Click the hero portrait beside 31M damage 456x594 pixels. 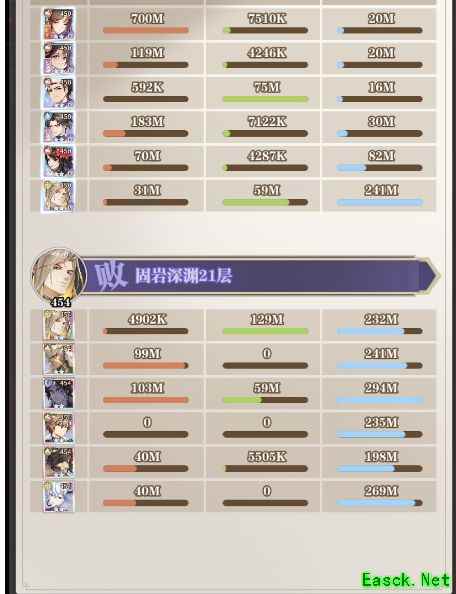click(x=58, y=196)
